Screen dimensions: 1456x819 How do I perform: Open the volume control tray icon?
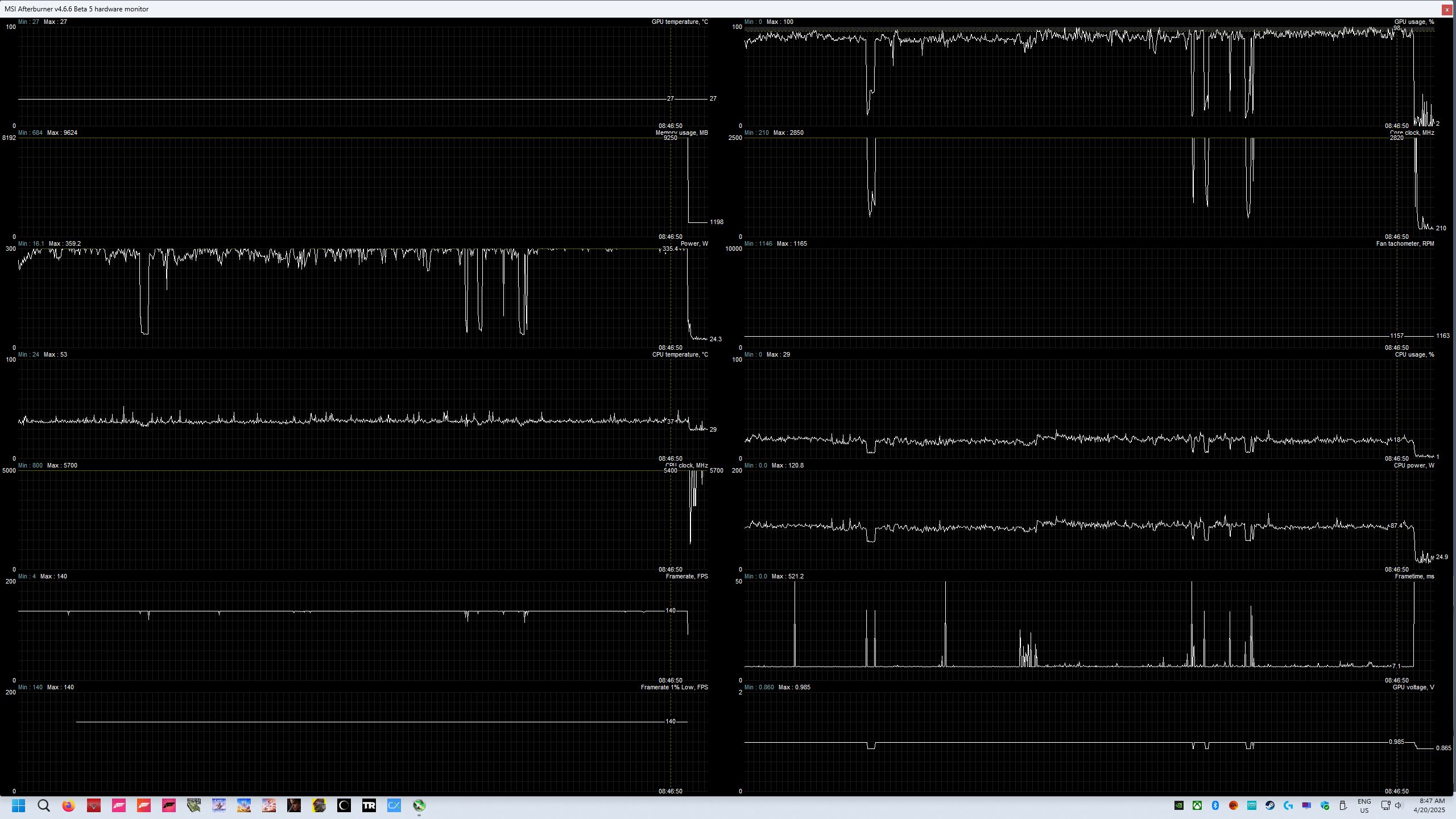1399,805
